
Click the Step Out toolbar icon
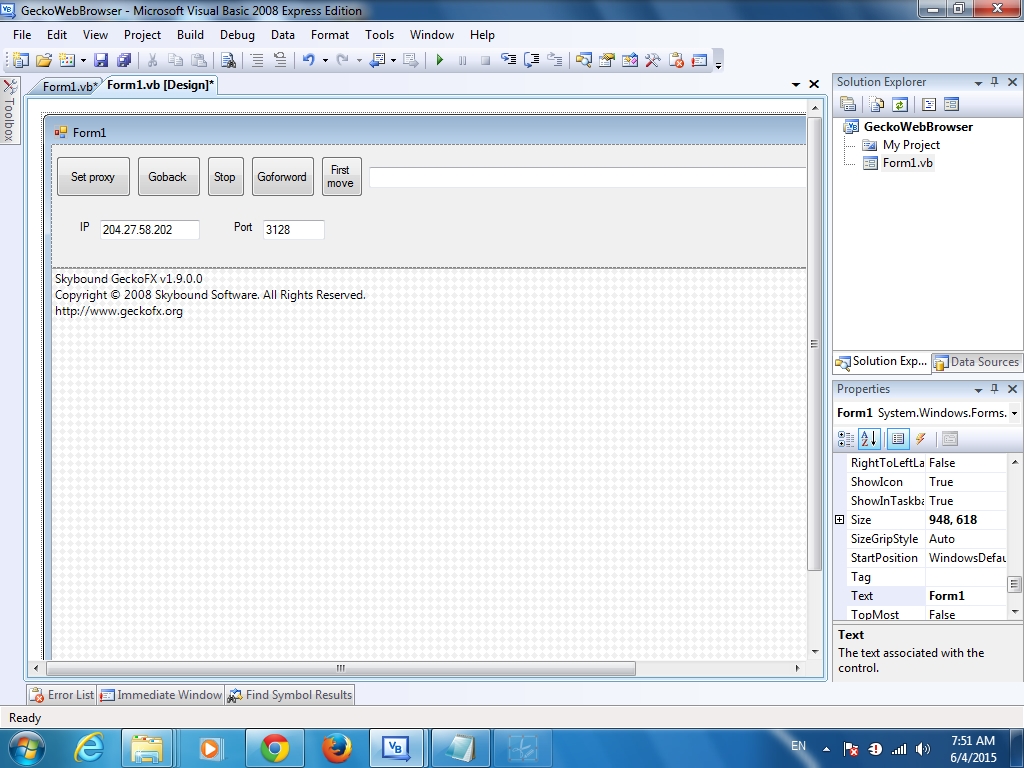554,60
